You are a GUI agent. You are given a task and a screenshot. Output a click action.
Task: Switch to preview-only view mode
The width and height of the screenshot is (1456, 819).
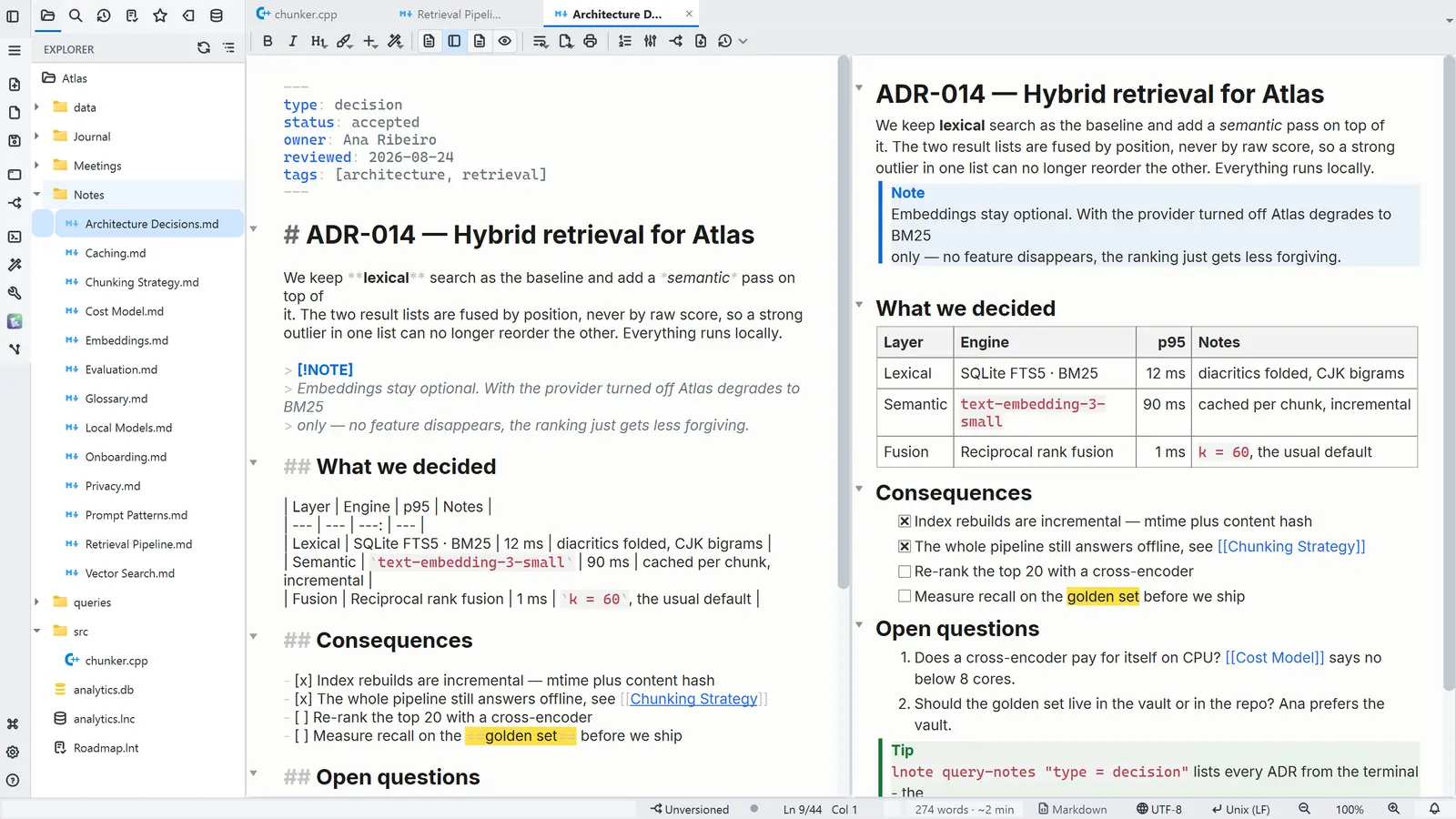coord(480,41)
